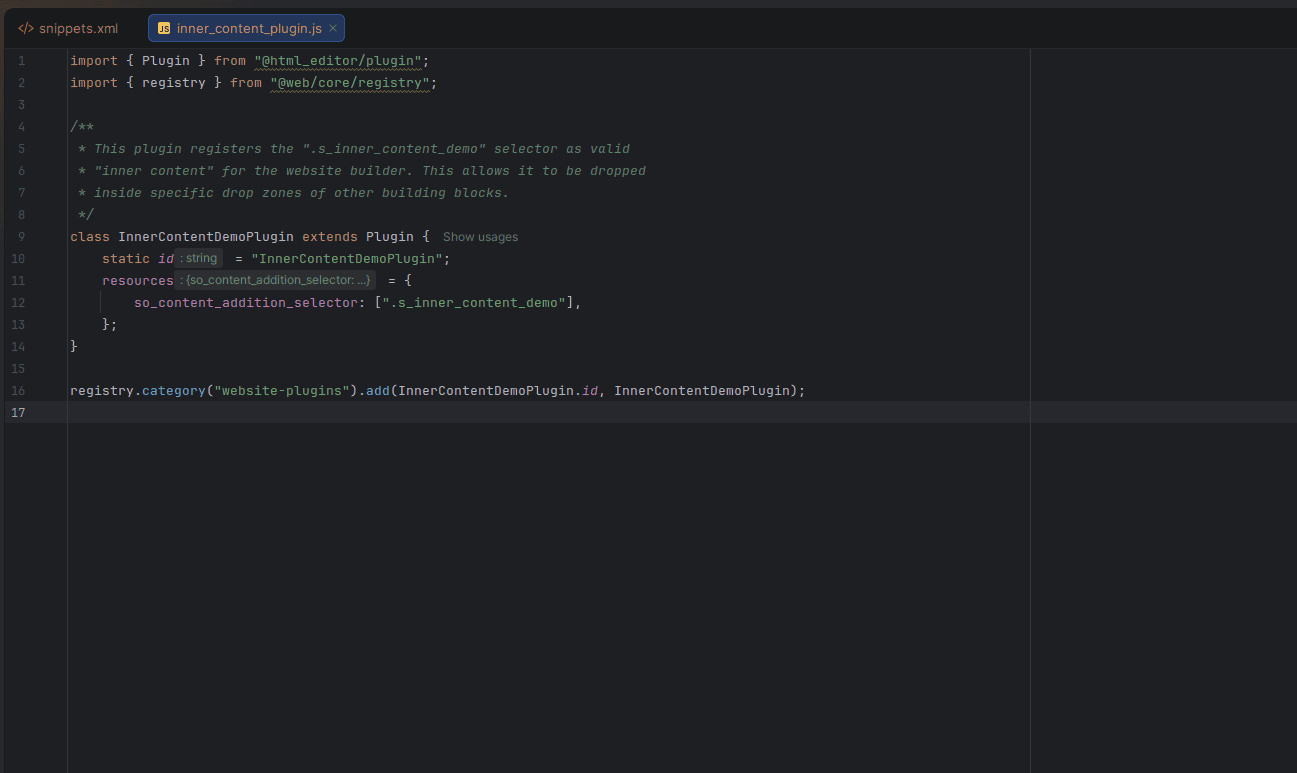Screen dimensions: 1297x773
Task: Expand the collapsed resources type hint
Action: coord(276,280)
